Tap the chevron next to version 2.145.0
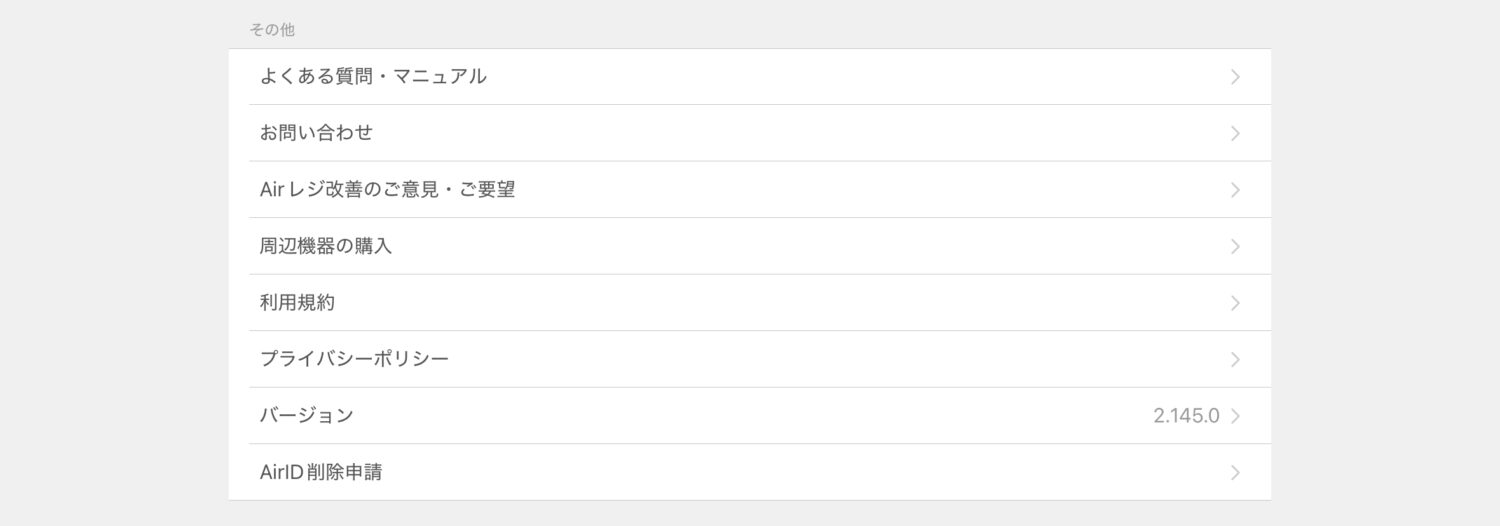The height and width of the screenshot is (526, 1500). (1235, 416)
